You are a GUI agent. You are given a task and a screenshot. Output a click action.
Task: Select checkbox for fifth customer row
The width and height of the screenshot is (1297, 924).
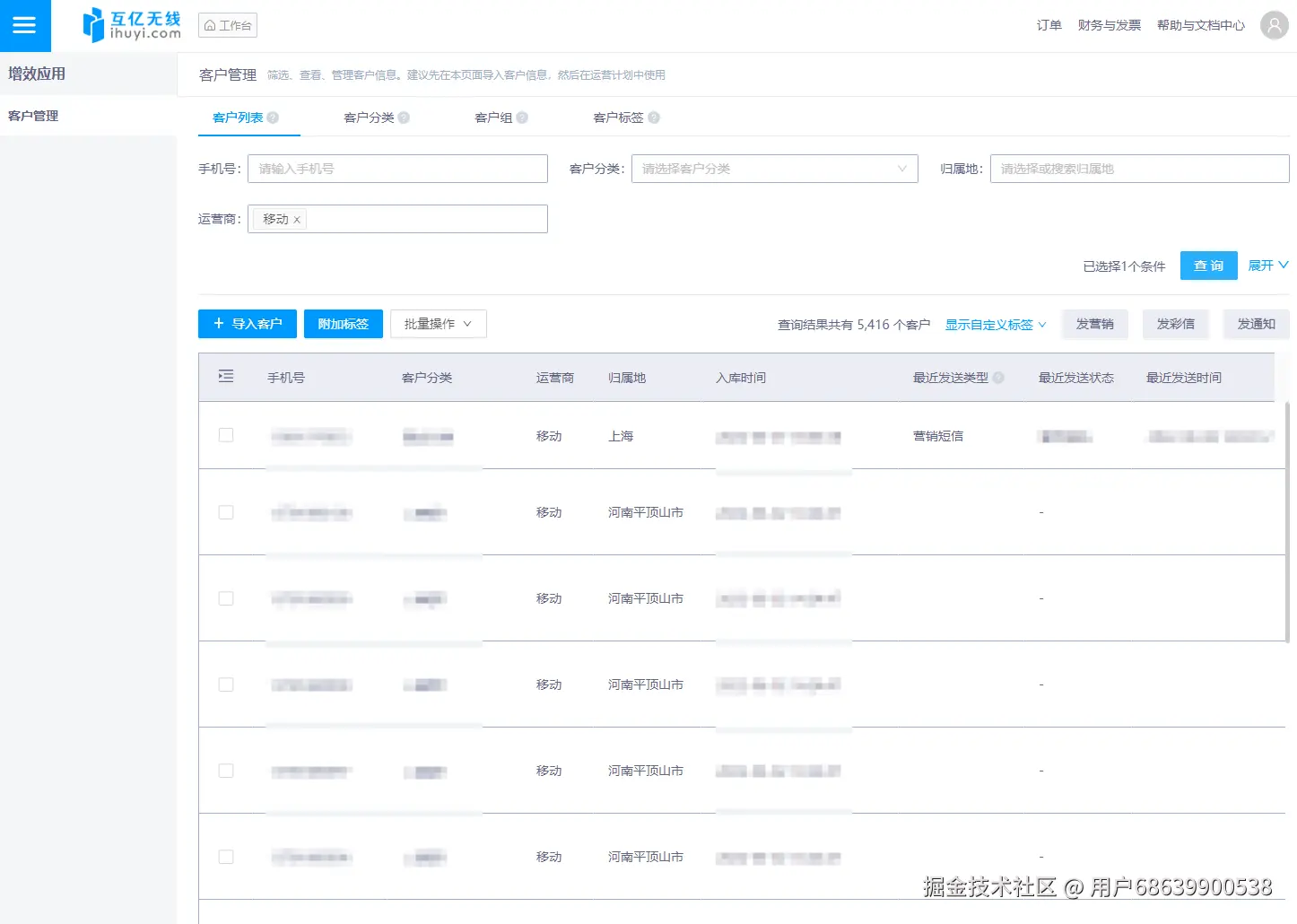click(226, 771)
